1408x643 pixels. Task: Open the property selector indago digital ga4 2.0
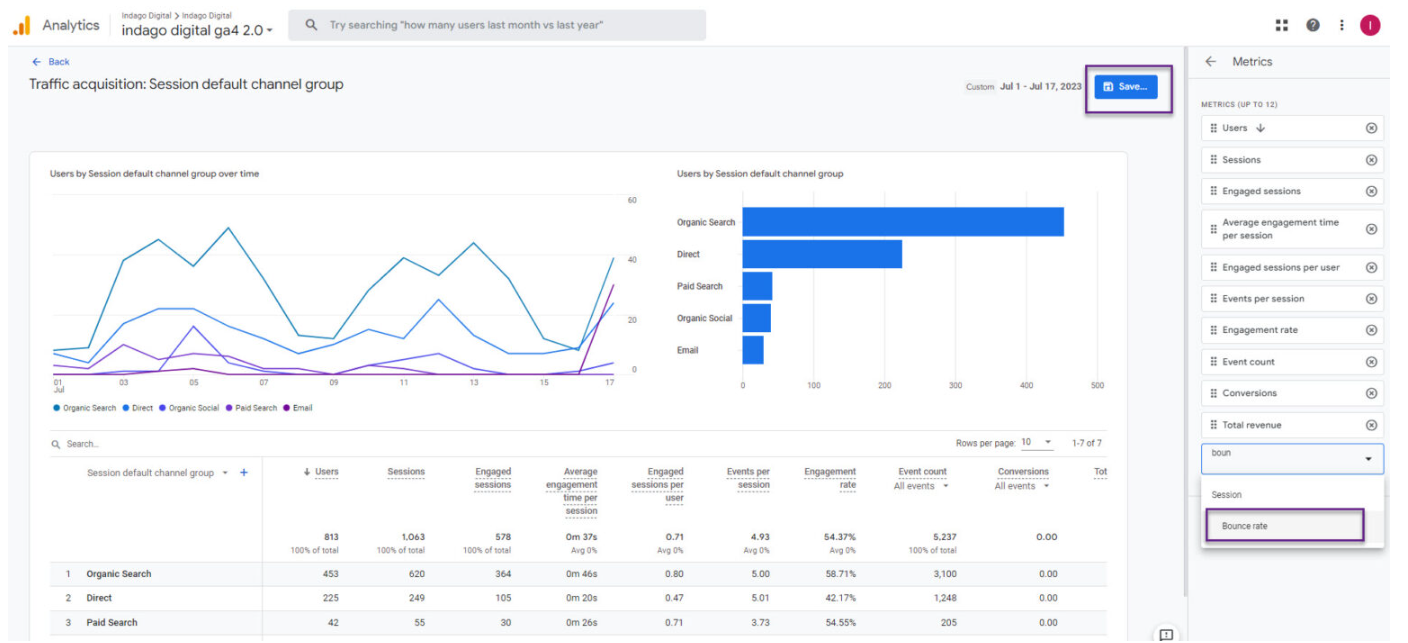197,31
